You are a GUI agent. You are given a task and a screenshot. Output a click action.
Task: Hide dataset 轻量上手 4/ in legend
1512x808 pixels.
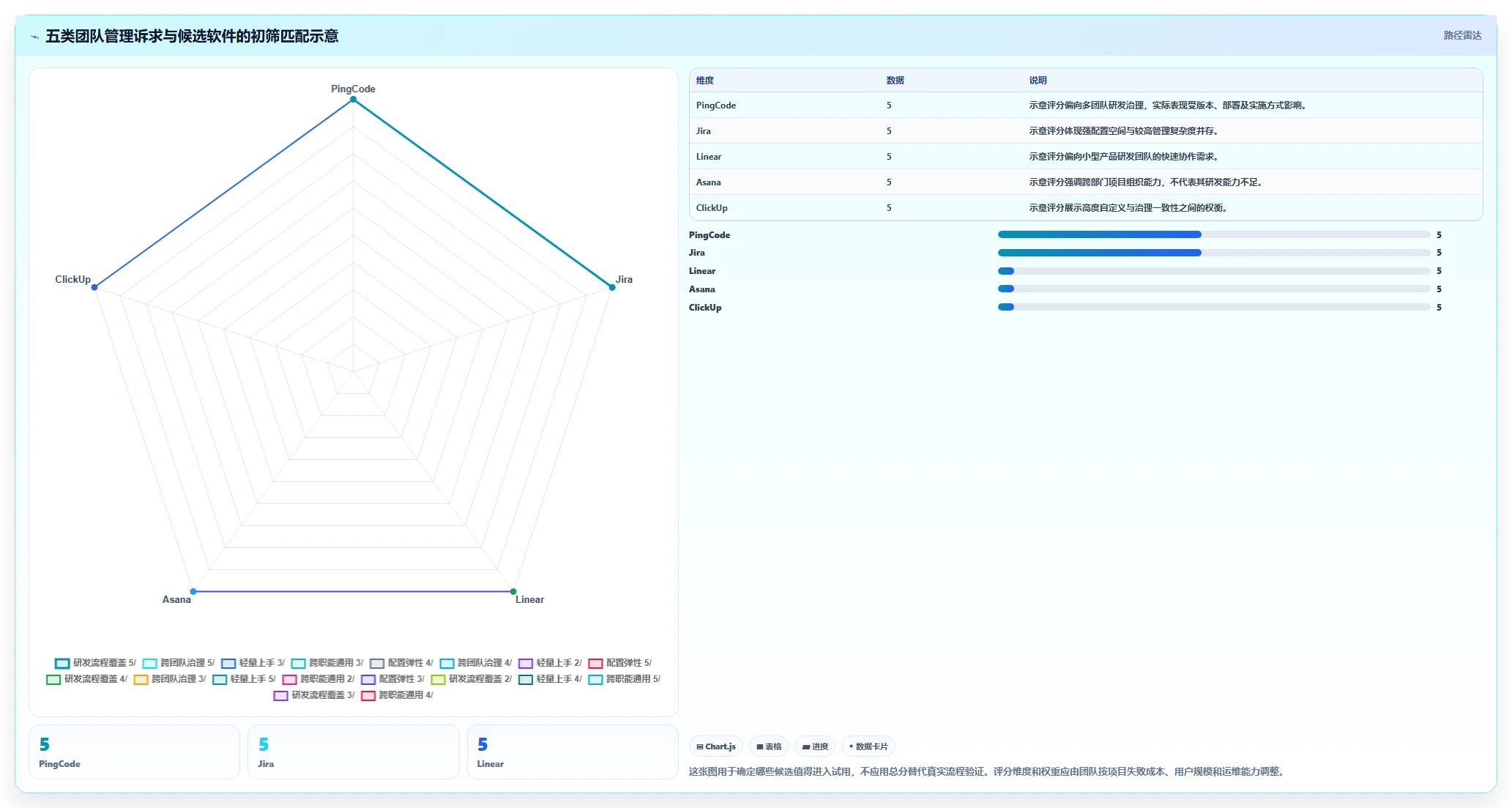(551, 679)
